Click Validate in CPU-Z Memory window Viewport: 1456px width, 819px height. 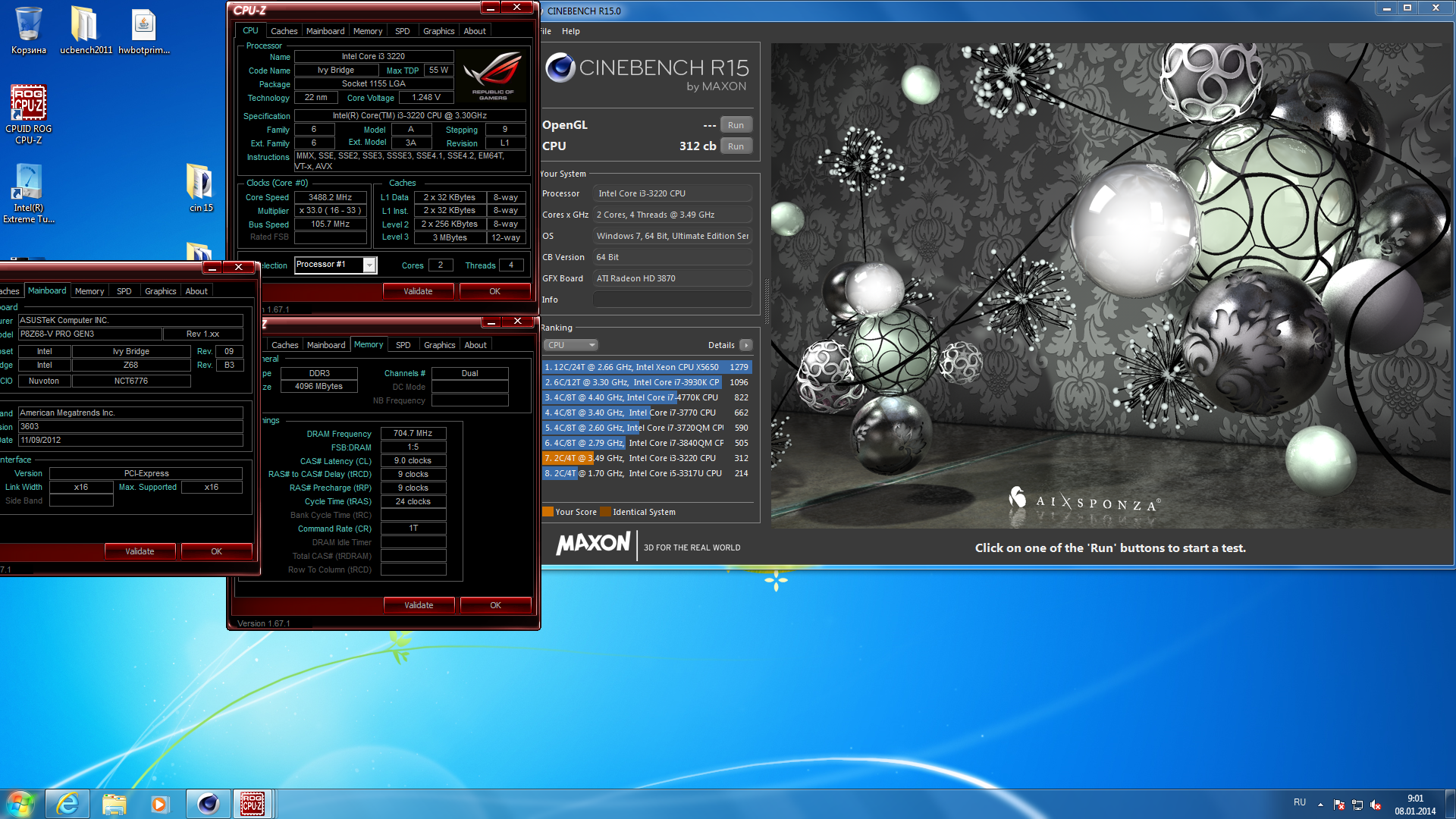pyautogui.click(x=419, y=605)
